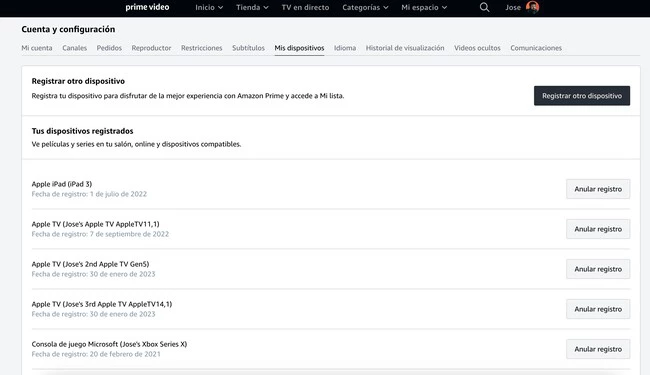The height and width of the screenshot is (375, 650).
Task: Click registration date 7 de septiembre de 2022
Action: (x=129, y=234)
